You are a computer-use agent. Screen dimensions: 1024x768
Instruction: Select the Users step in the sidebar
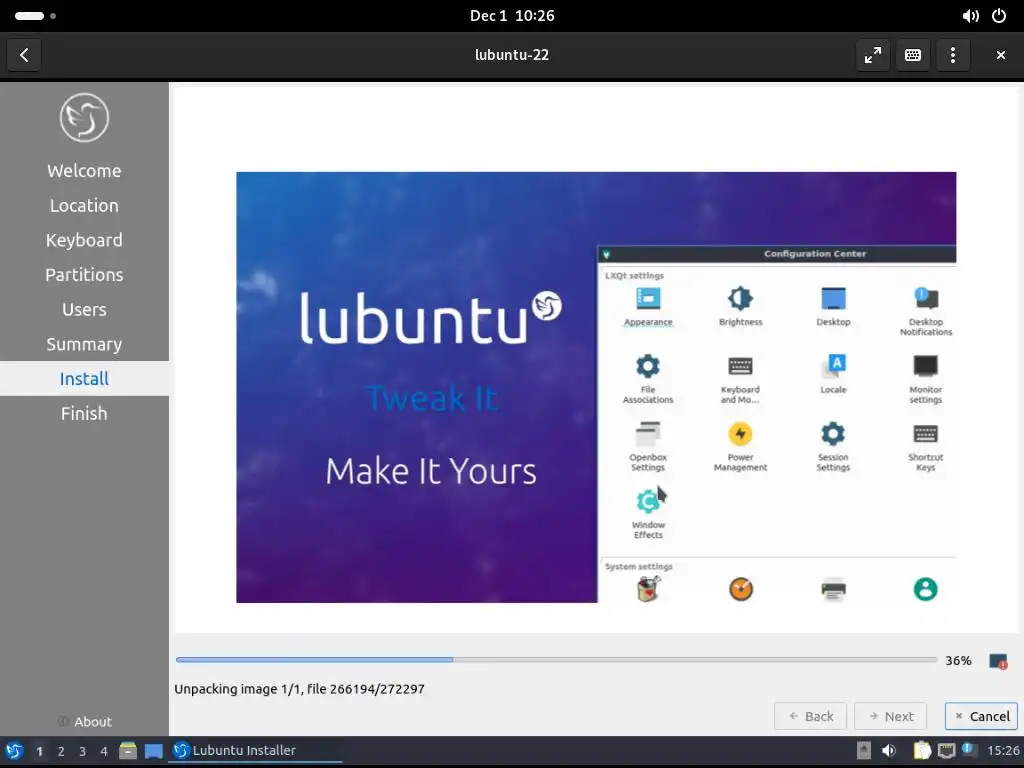click(84, 309)
